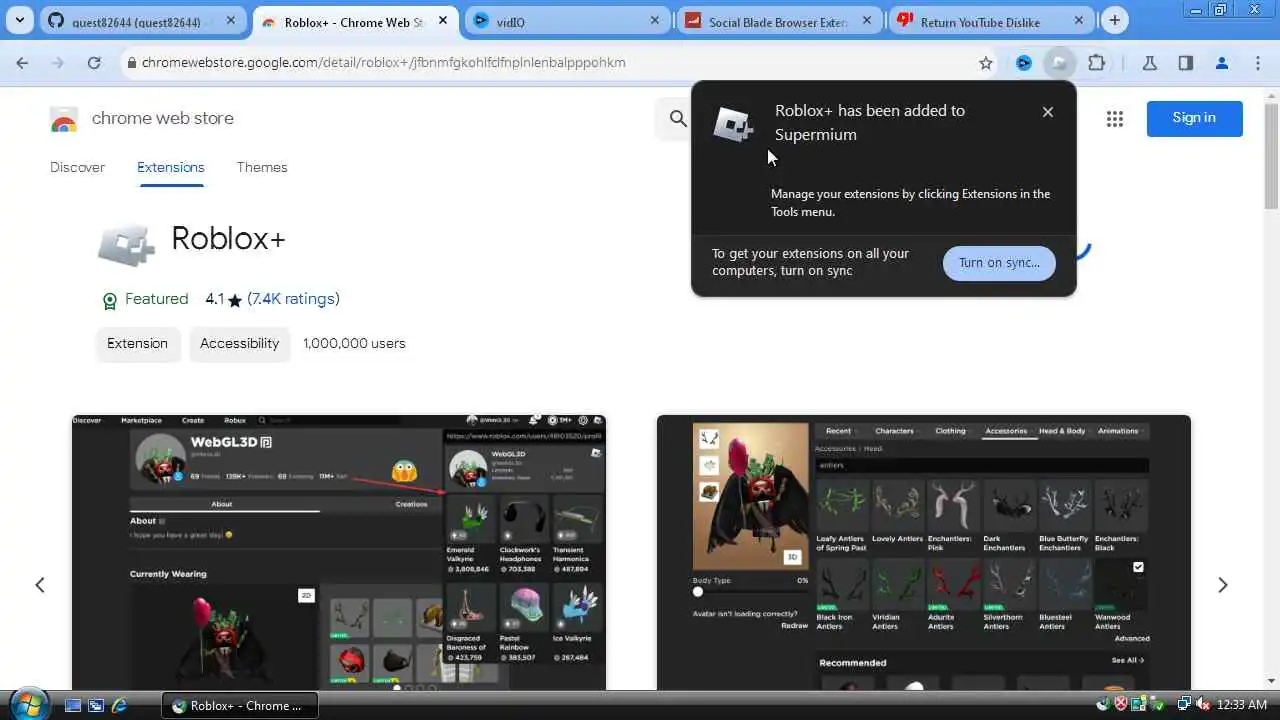This screenshot has height=720, width=1280.
Task: Click the Show Desktop quick launch icon
Action: 72,705
